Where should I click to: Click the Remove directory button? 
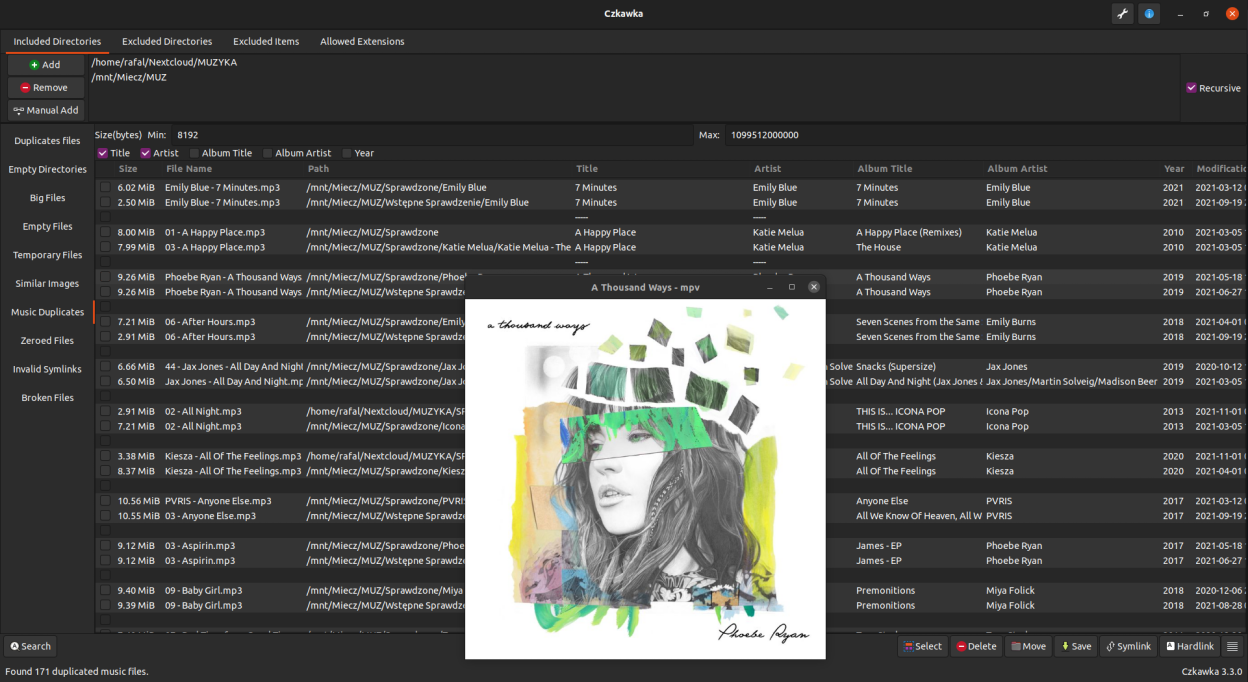(46, 88)
